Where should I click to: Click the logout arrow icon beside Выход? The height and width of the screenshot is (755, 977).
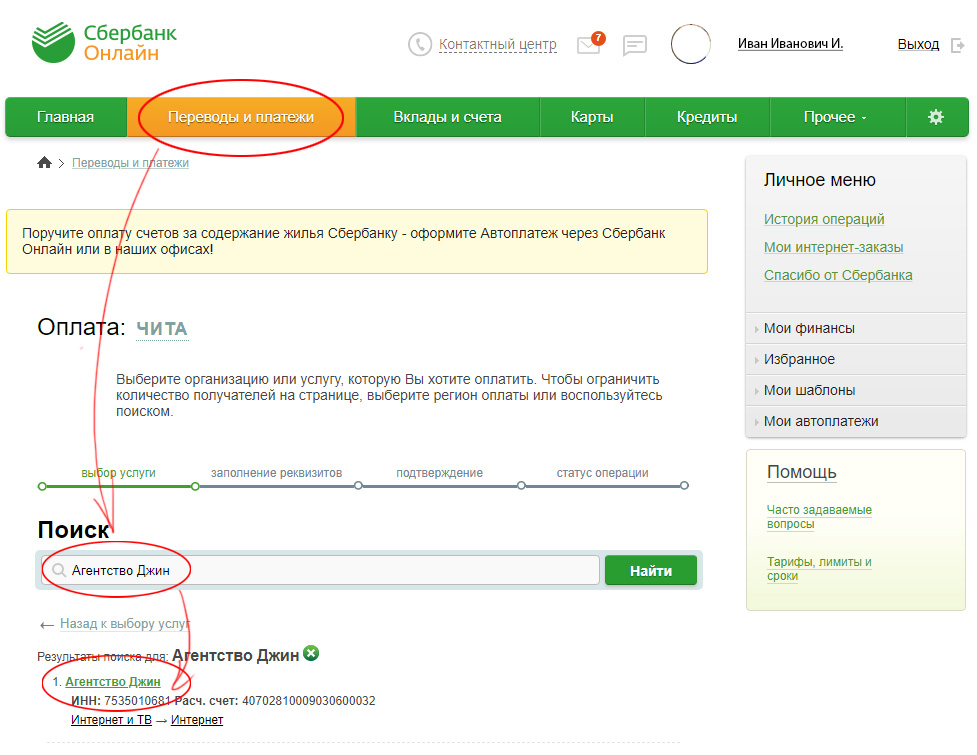coord(958,45)
